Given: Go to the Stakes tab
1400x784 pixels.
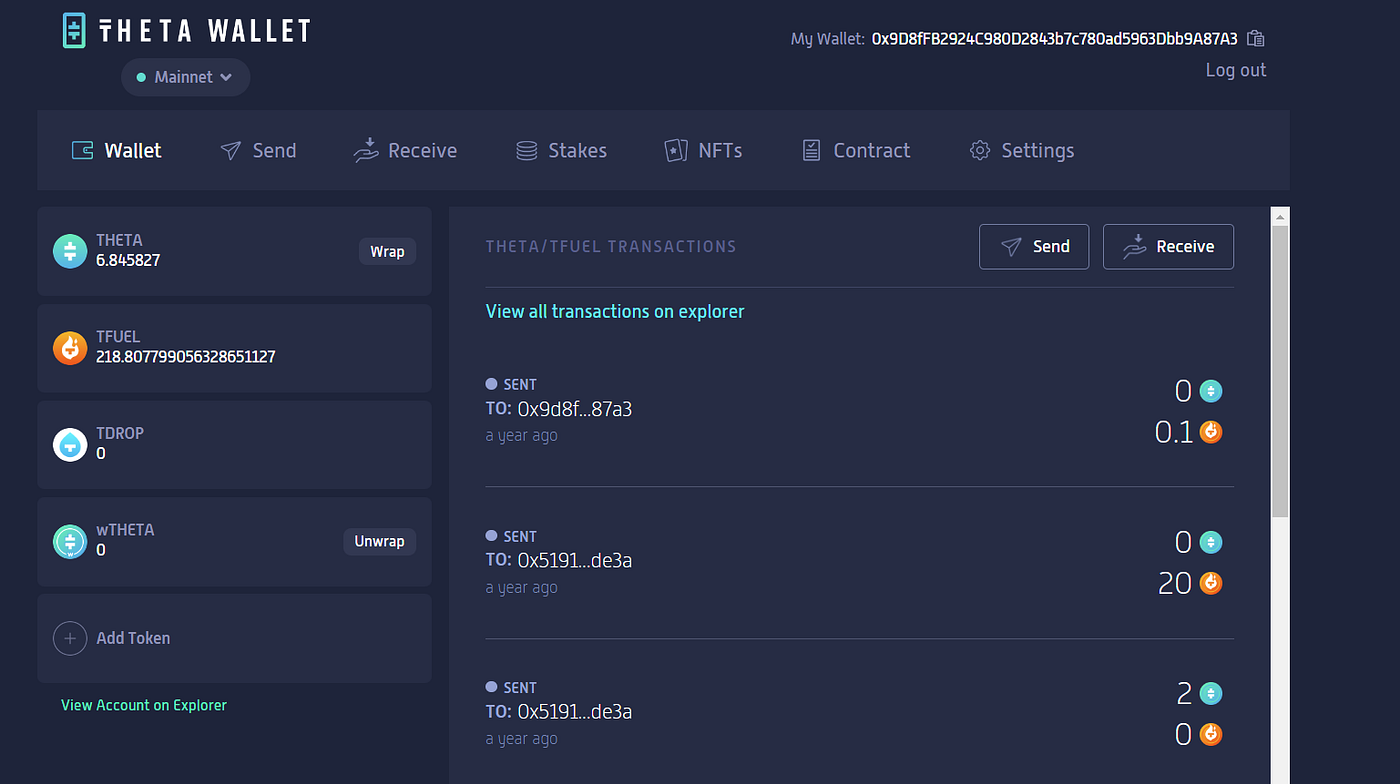Looking at the screenshot, I should pyautogui.click(x=561, y=150).
